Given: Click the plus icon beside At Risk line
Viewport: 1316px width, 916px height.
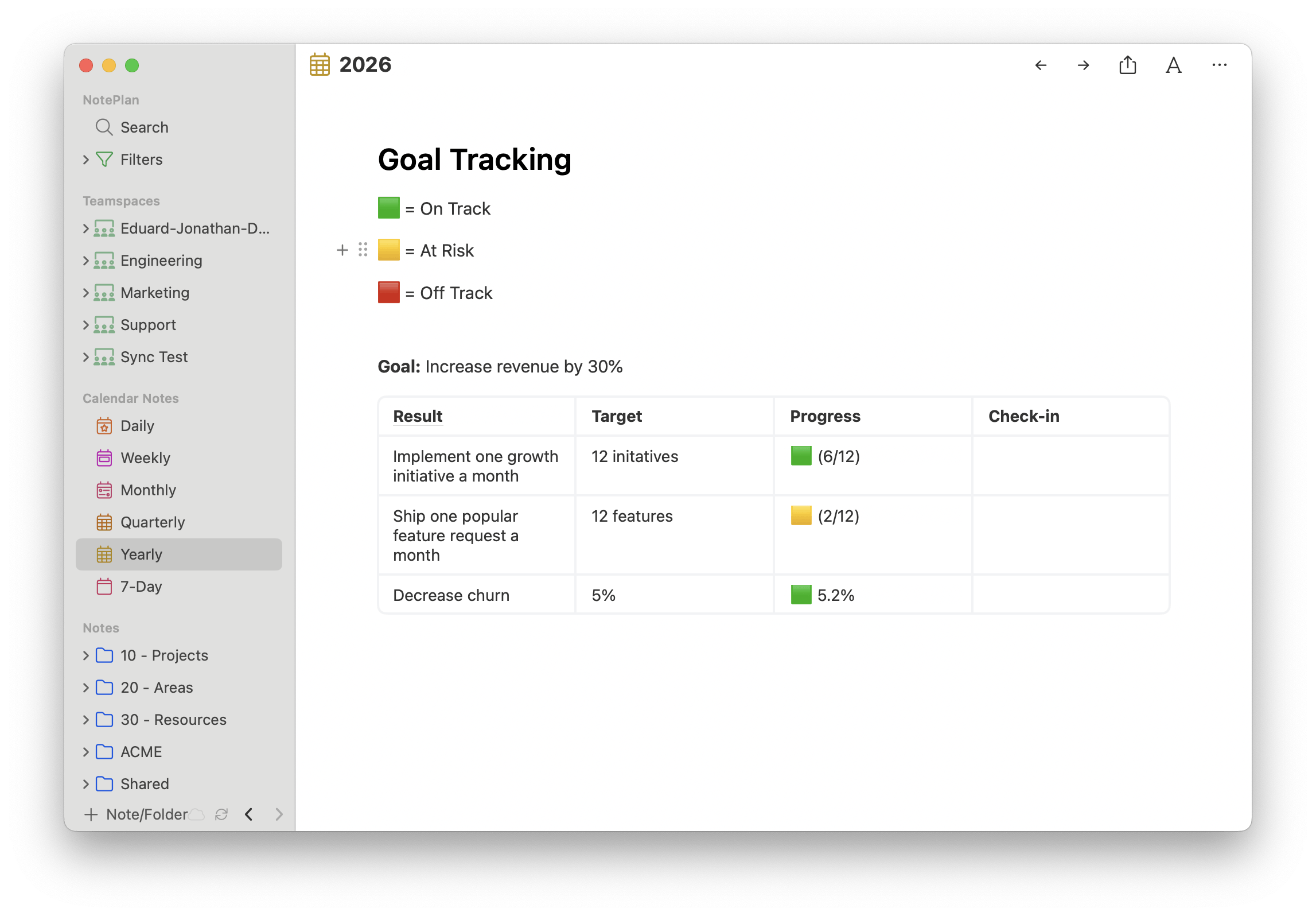Looking at the screenshot, I should point(342,250).
